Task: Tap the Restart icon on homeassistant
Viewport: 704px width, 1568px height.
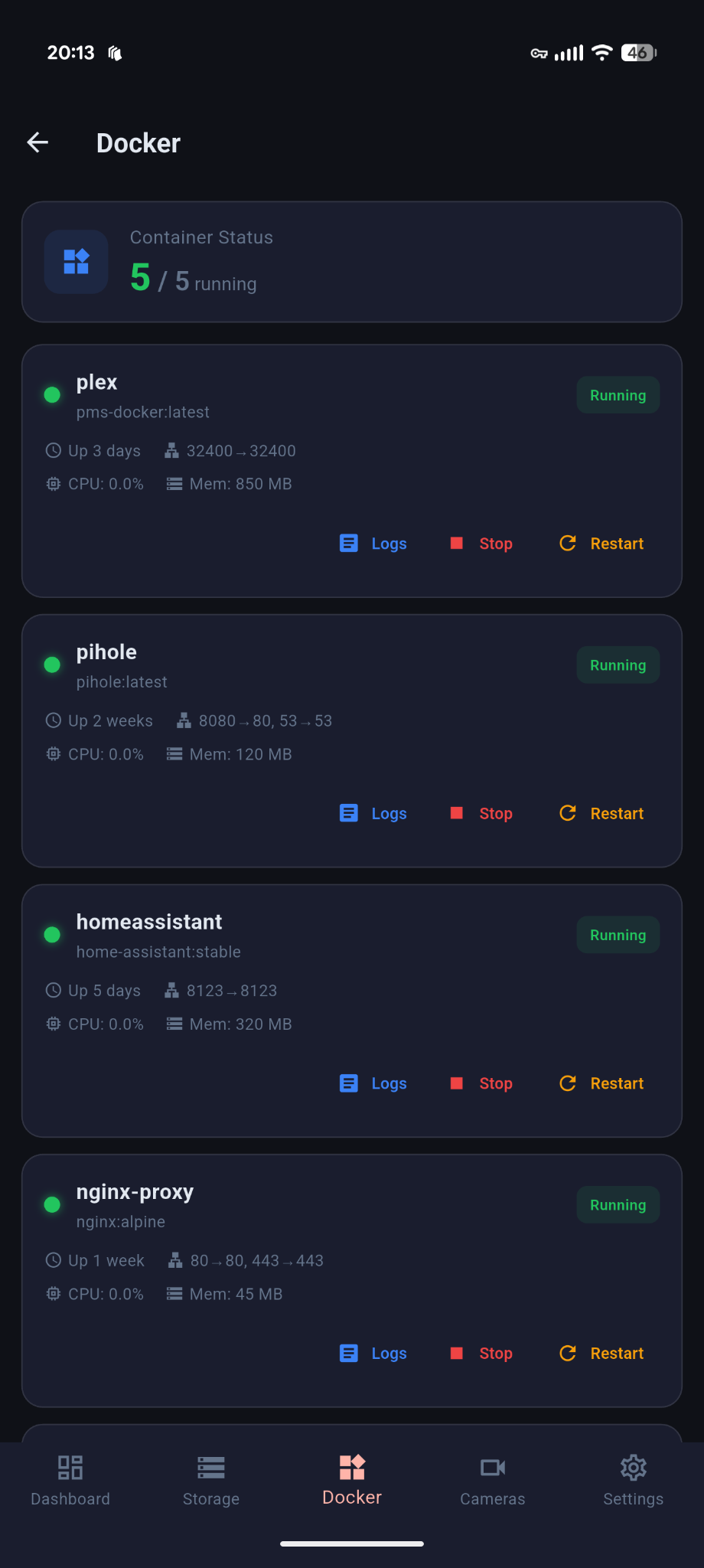Action: point(567,1083)
